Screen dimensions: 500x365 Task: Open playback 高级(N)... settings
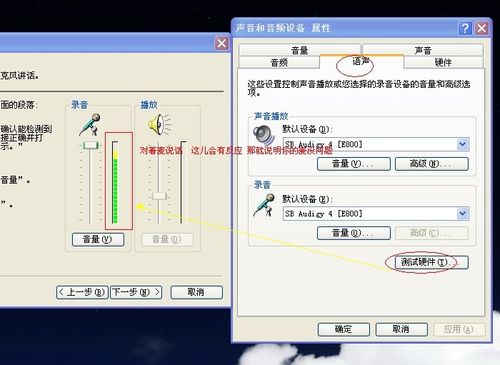click(432, 164)
